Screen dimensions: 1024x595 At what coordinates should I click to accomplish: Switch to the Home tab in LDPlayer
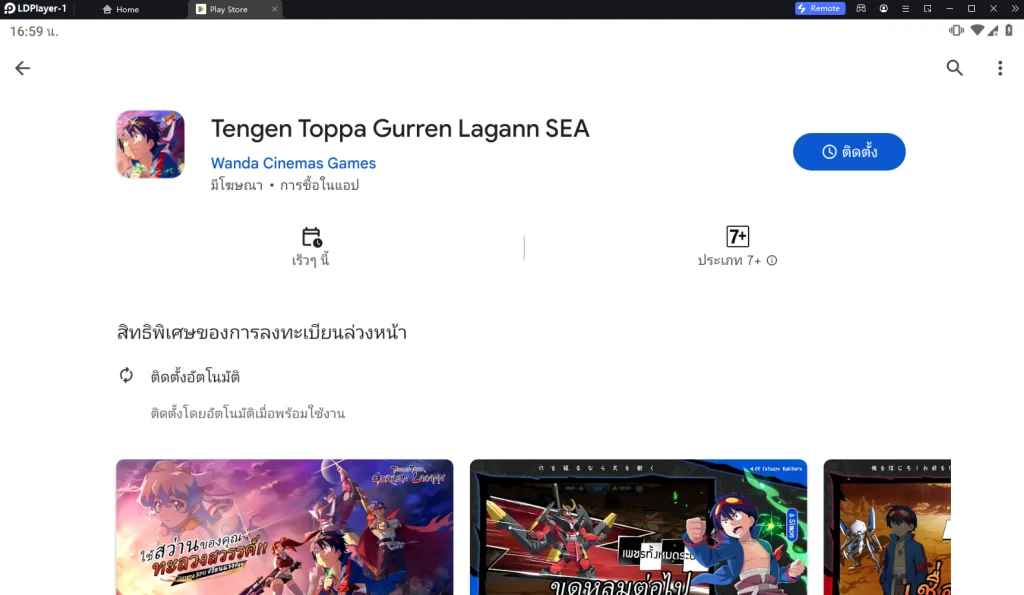pos(121,9)
